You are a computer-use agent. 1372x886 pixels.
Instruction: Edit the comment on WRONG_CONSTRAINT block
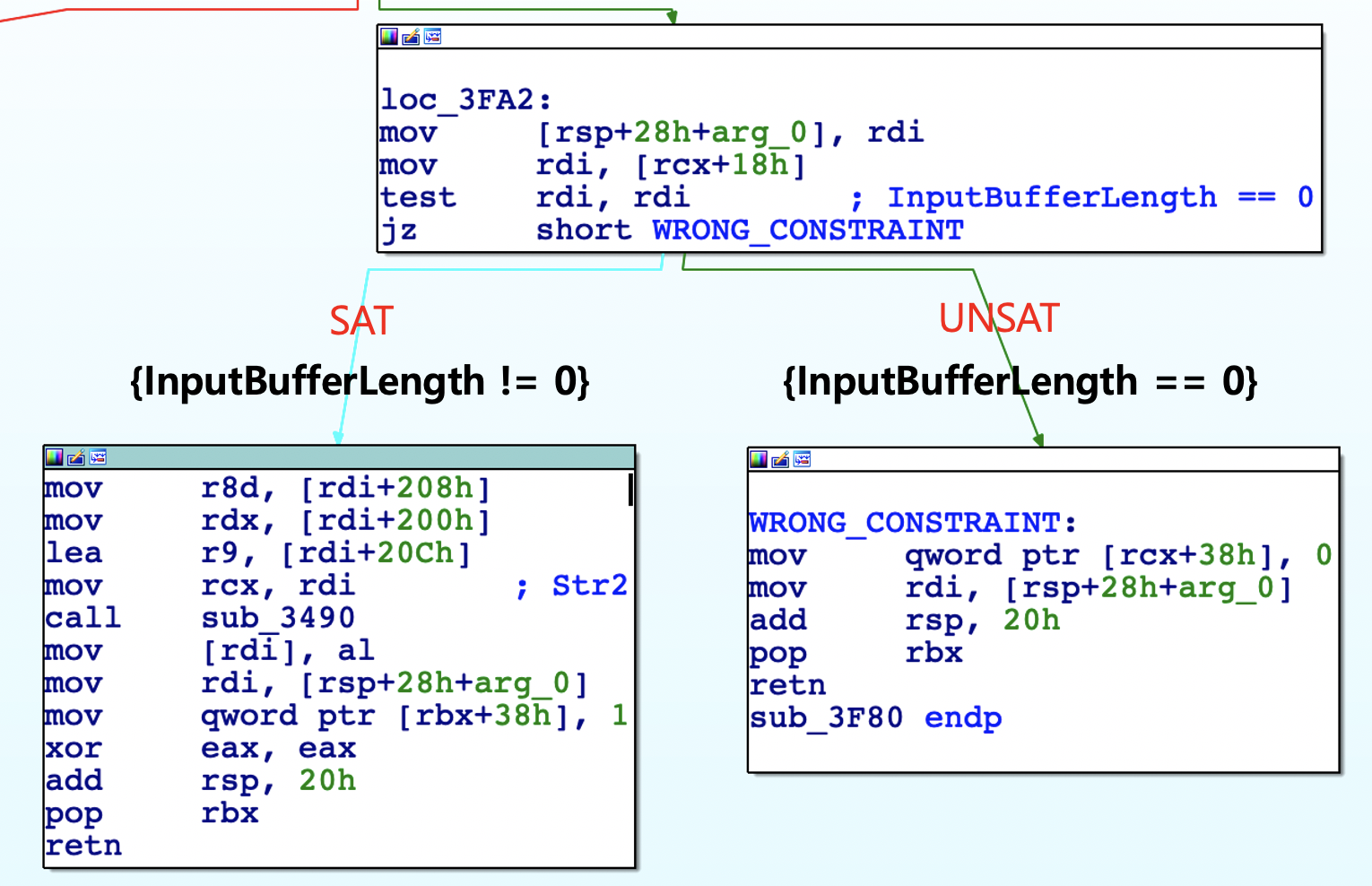[779, 460]
